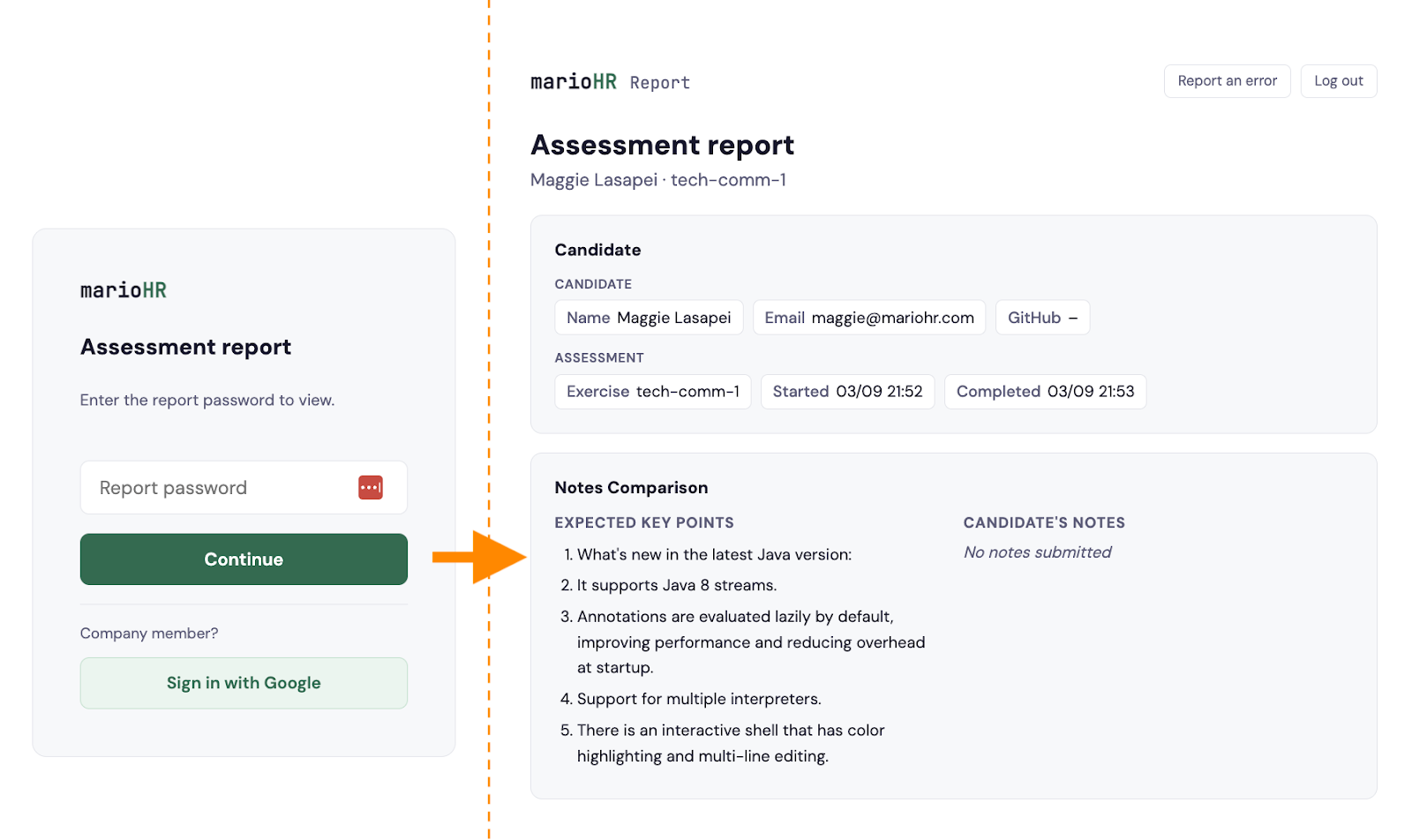Sign in with Google
Viewport: 1412px width, 840px height.
(244, 683)
